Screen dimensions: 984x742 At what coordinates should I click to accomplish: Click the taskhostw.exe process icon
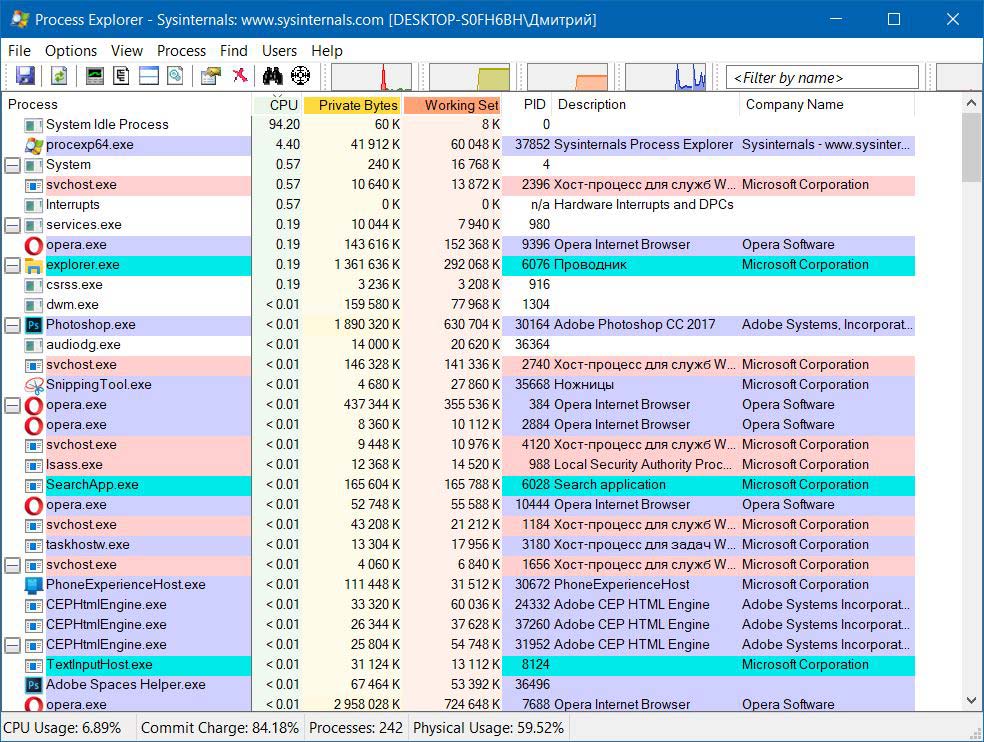(33, 546)
